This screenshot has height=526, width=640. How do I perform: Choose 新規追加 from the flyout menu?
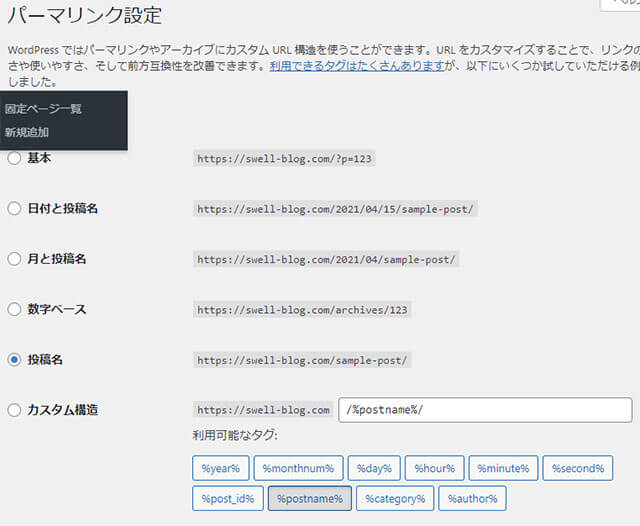pos(27,132)
